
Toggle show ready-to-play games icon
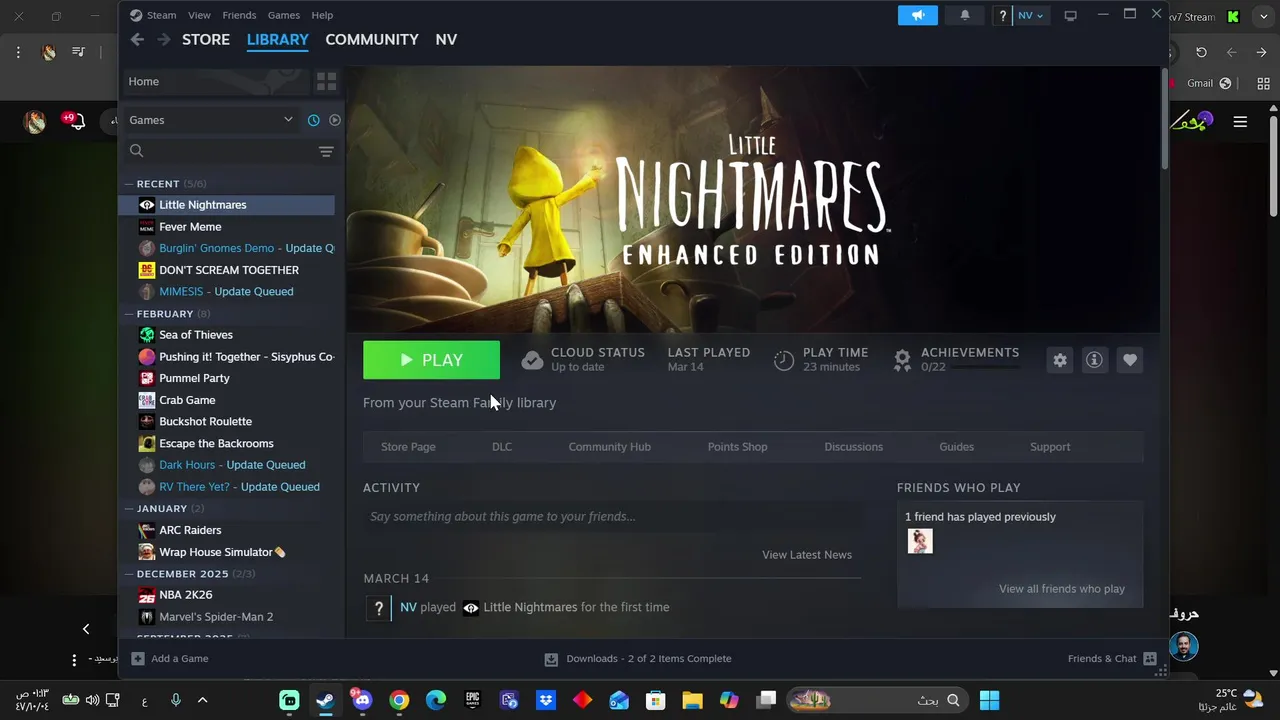pyautogui.click(x=335, y=120)
